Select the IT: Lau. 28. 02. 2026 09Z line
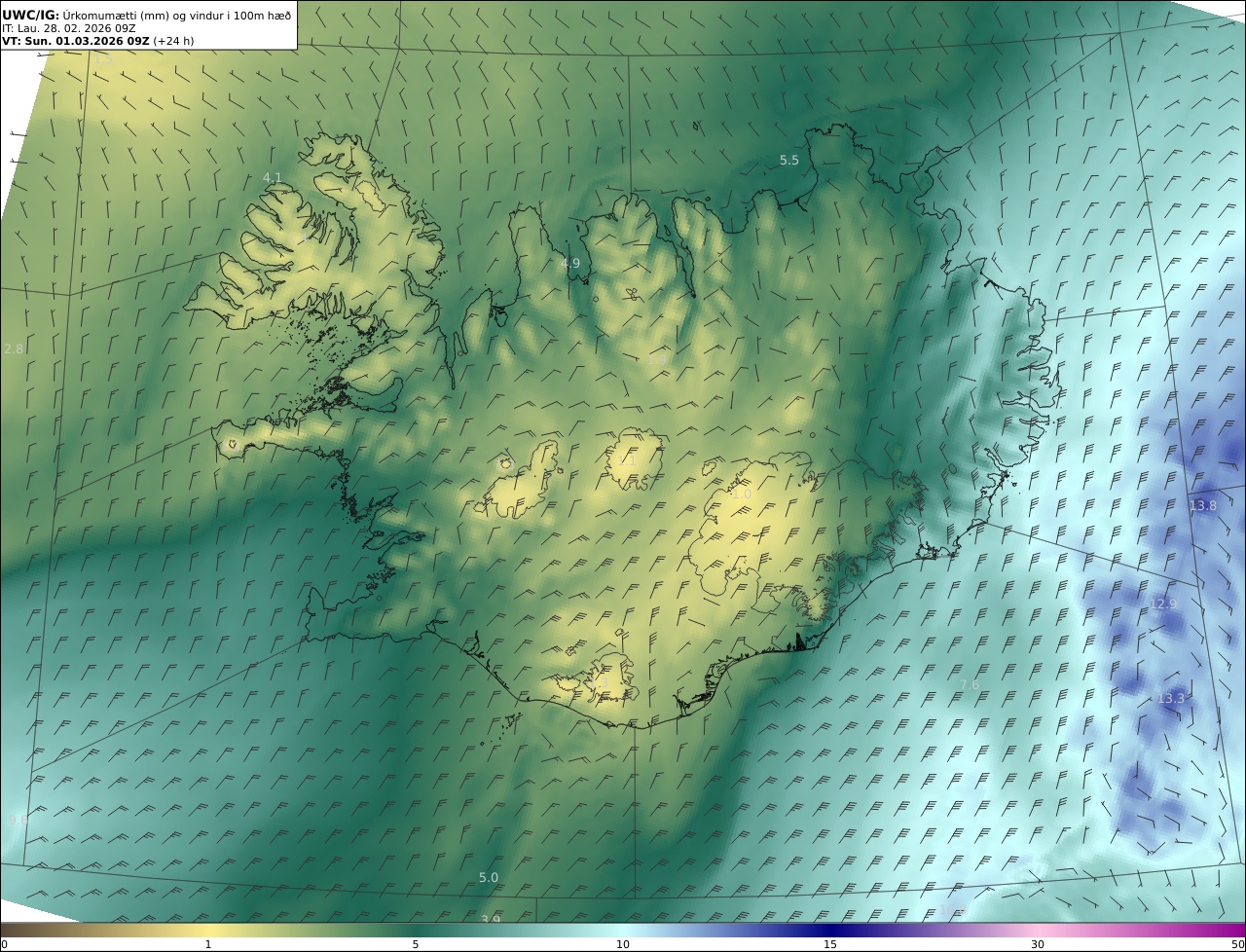This screenshot has width=1246, height=952. click(x=69, y=28)
